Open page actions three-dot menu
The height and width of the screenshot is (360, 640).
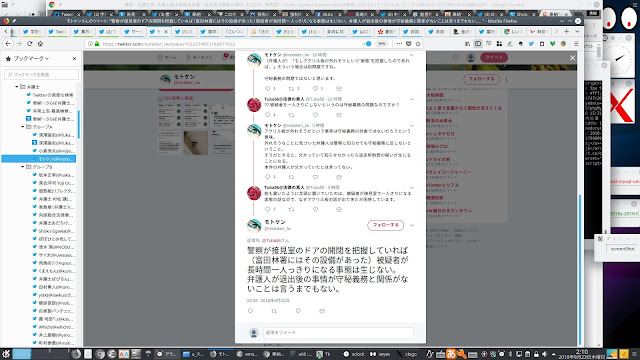pos(399,44)
